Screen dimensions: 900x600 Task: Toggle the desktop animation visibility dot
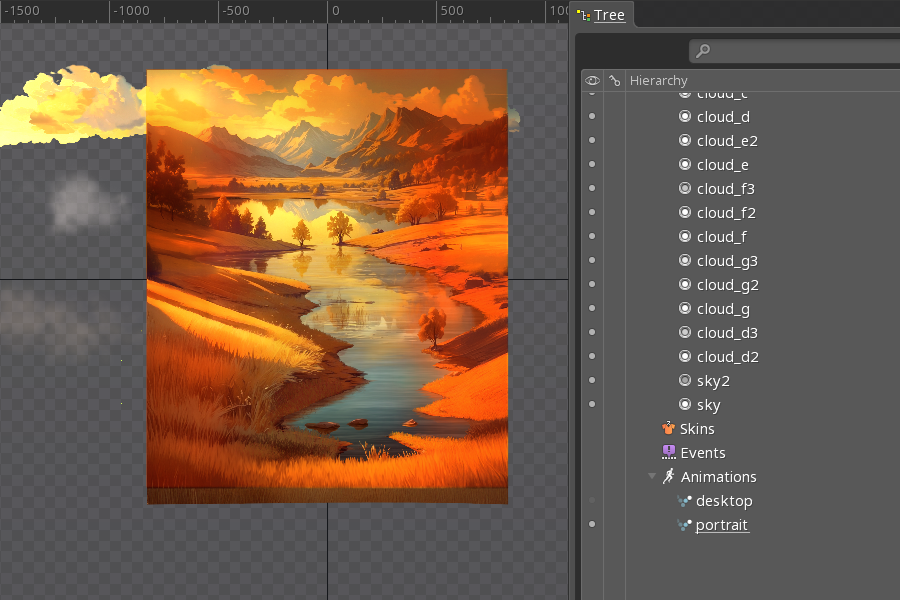592,501
